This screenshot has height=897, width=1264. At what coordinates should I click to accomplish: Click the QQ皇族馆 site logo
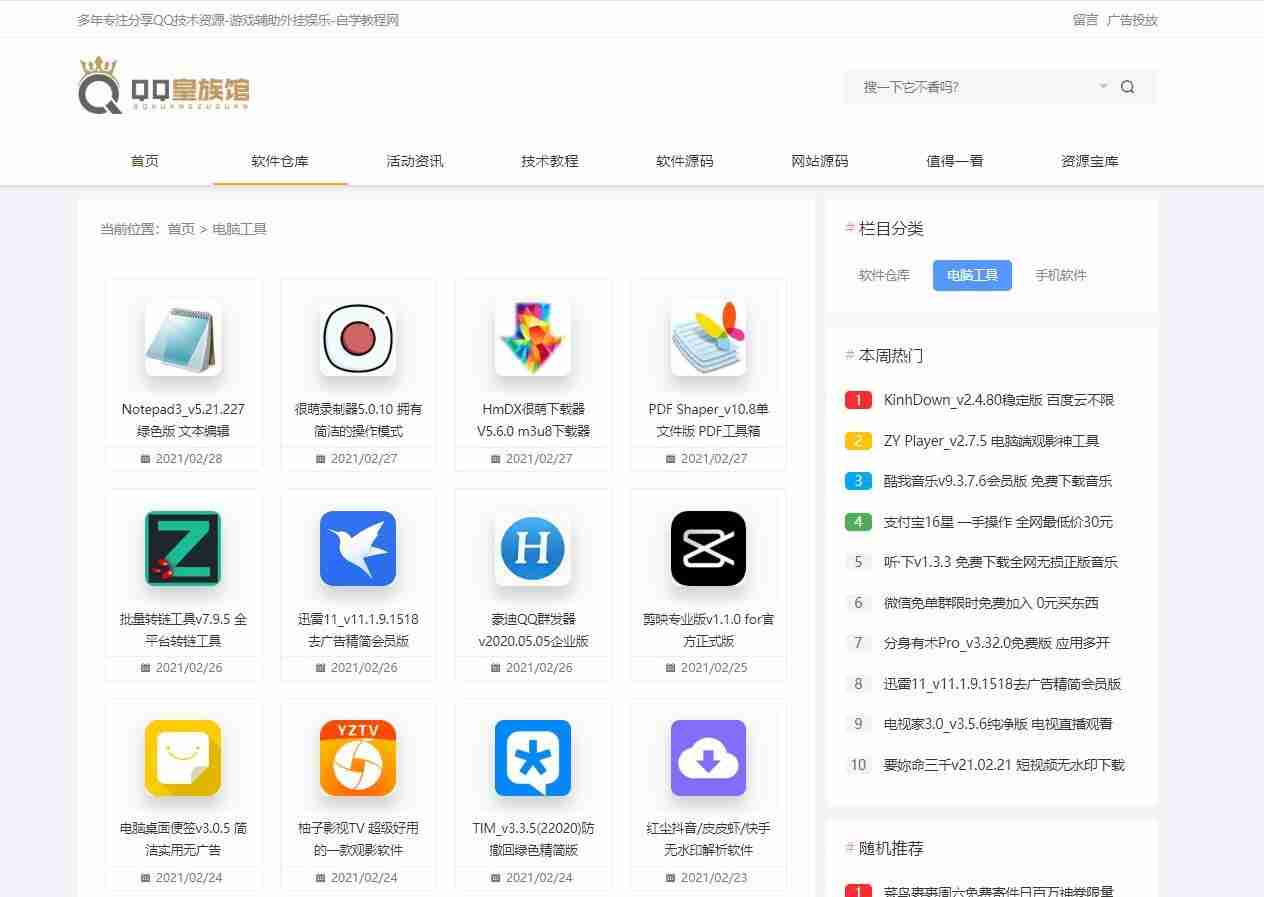[x=164, y=87]
